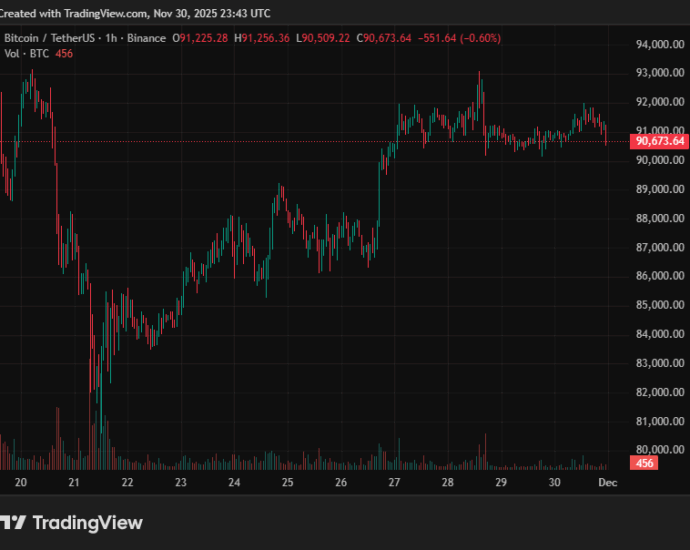Click the red current price label 90,673.64
Screen dimensions: 690x550
click(659, 141)
